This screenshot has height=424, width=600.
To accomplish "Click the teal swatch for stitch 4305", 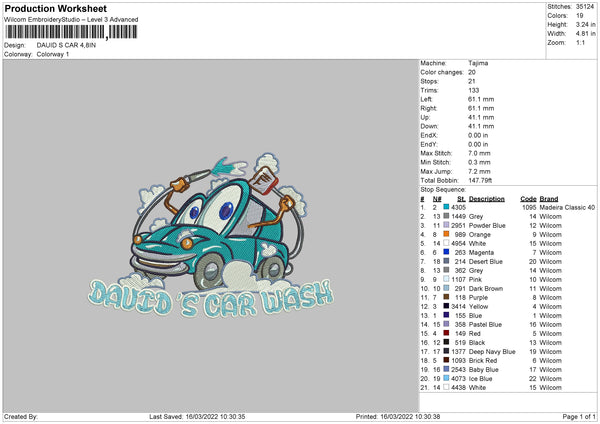I will (446, 207).
